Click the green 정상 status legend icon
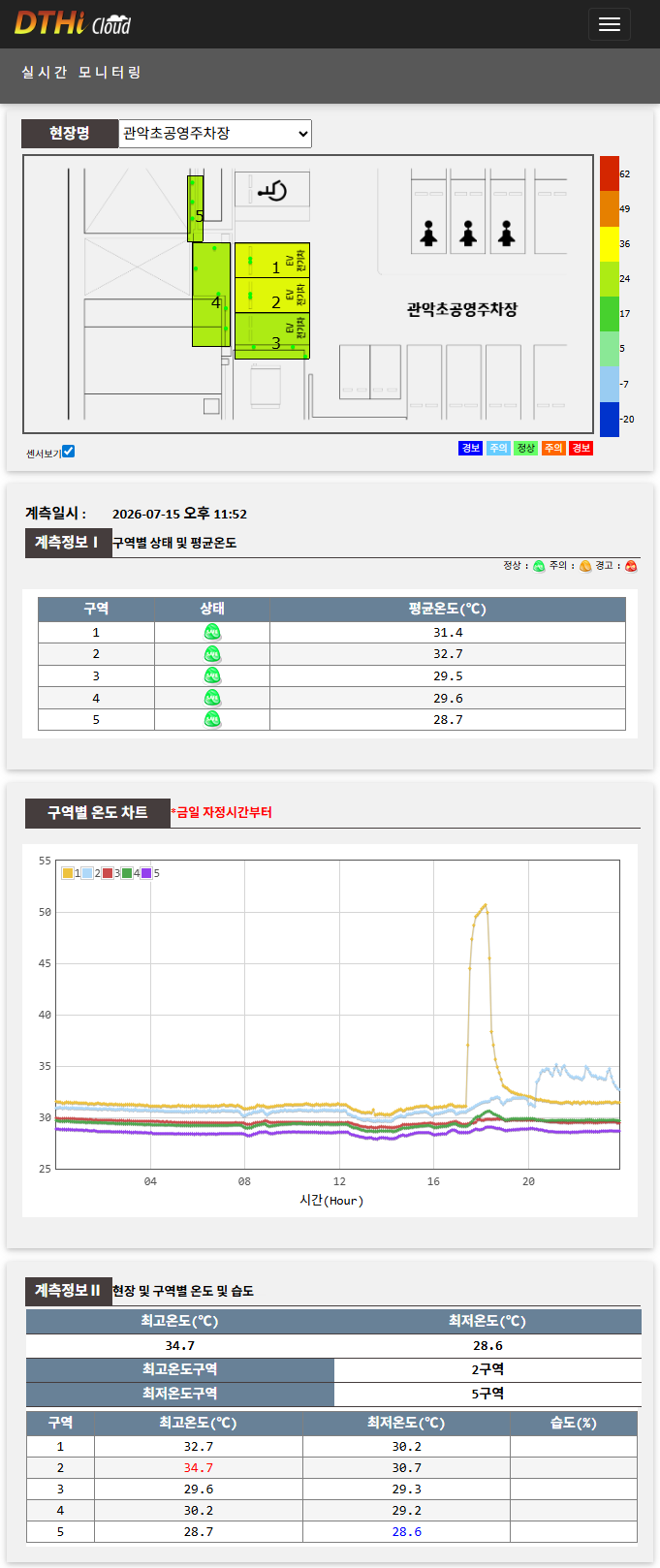660x1568 pixels. click(539, 566)
